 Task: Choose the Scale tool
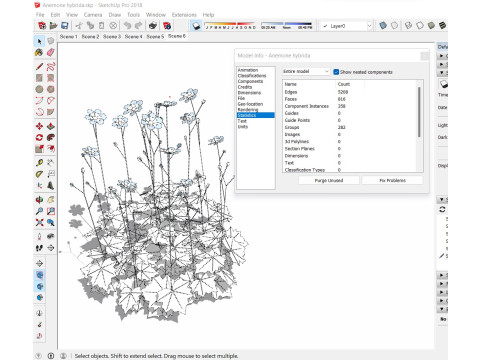[x=39, y=149]
